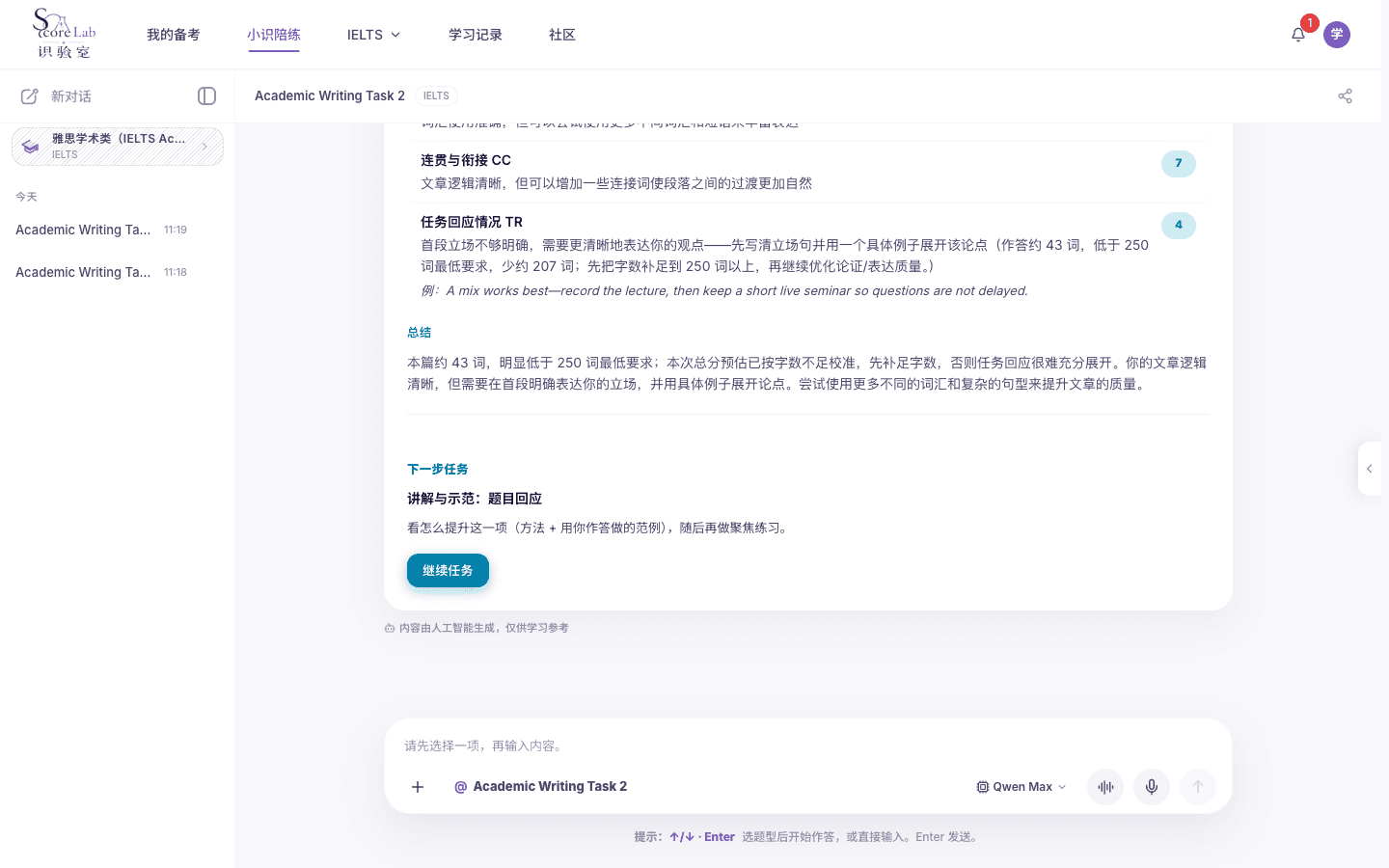Open the Qwen Max model dropdown
Image resolution: width=1389 pixels, height=868 pixels.
coord(1021,787)
